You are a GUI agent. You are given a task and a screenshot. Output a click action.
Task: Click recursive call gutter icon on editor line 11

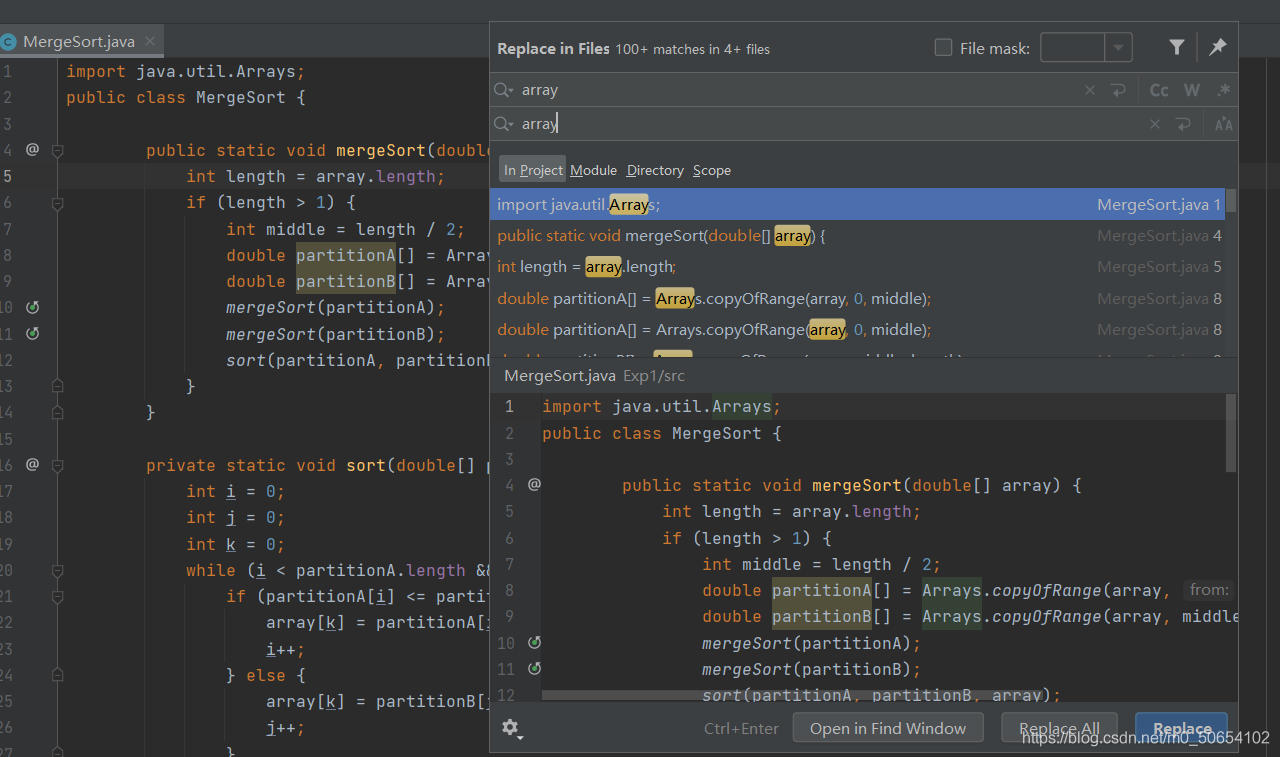[32, 333]
